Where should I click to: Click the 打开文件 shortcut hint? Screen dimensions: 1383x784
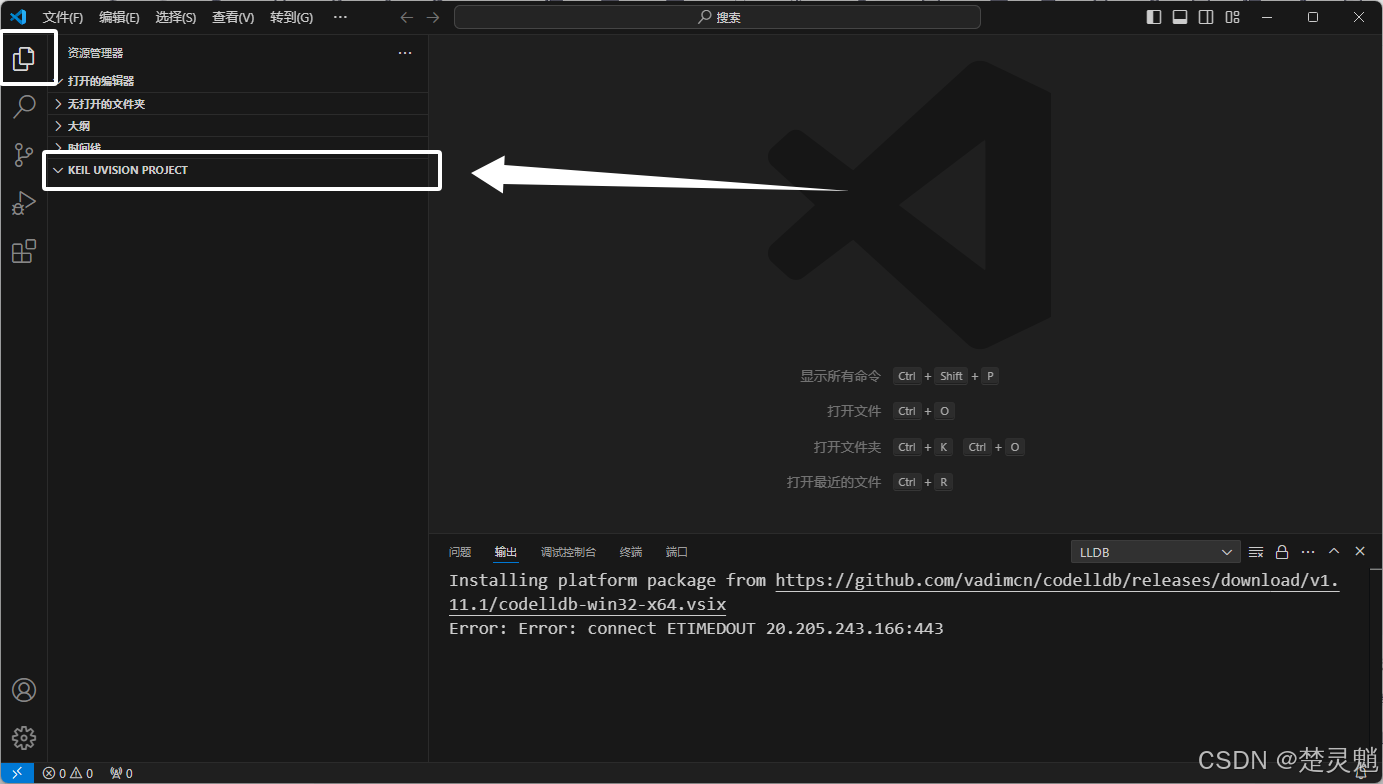tap(854, 411)
